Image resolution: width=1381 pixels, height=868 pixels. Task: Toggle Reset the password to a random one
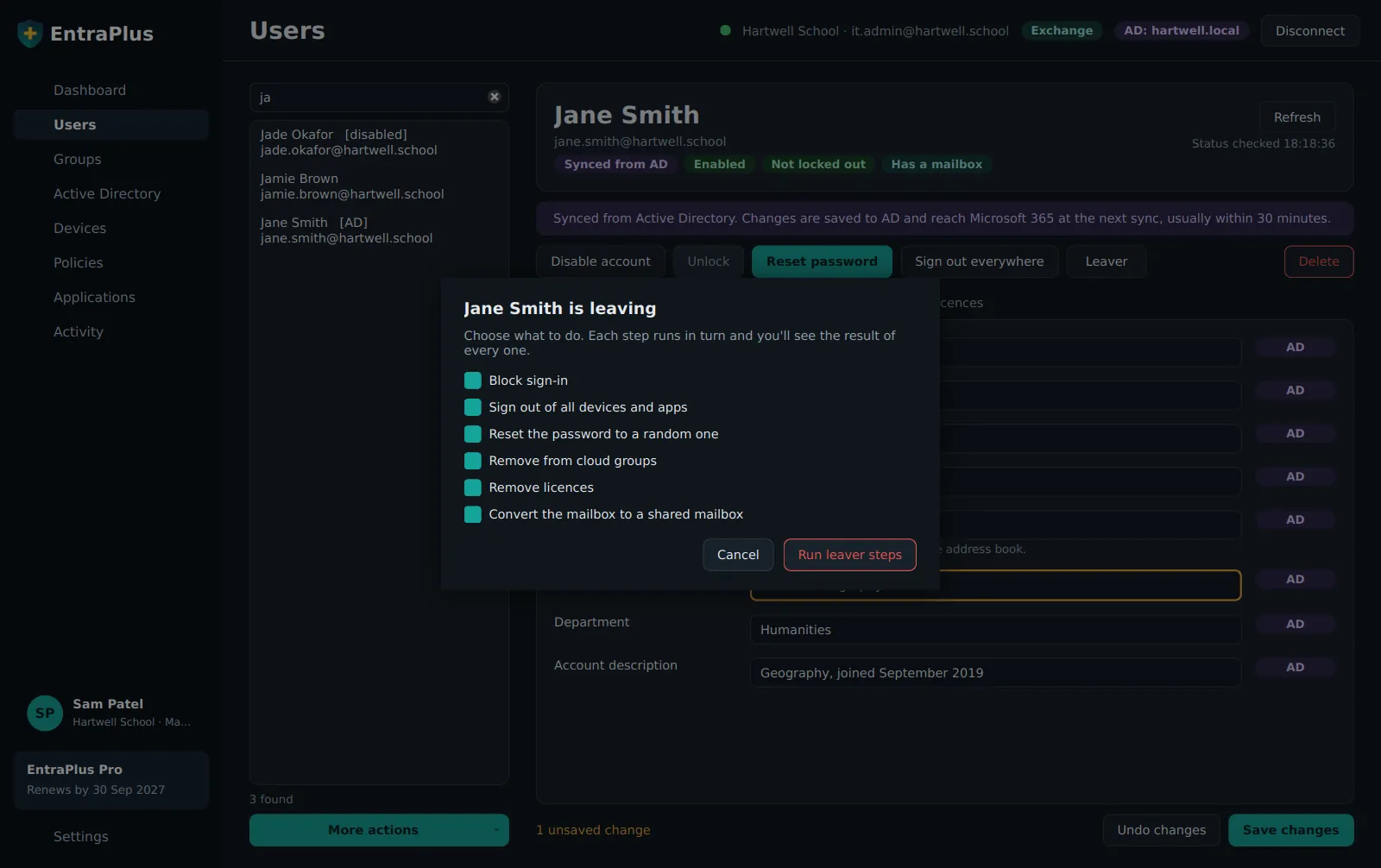pyautogui.click(x=472, y=434)
